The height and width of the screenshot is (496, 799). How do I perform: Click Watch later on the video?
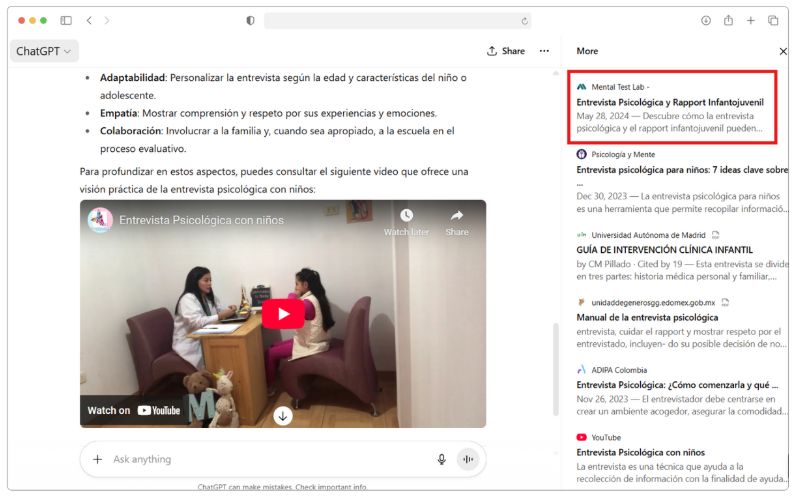pyautogui.click(x=406, y=222)
